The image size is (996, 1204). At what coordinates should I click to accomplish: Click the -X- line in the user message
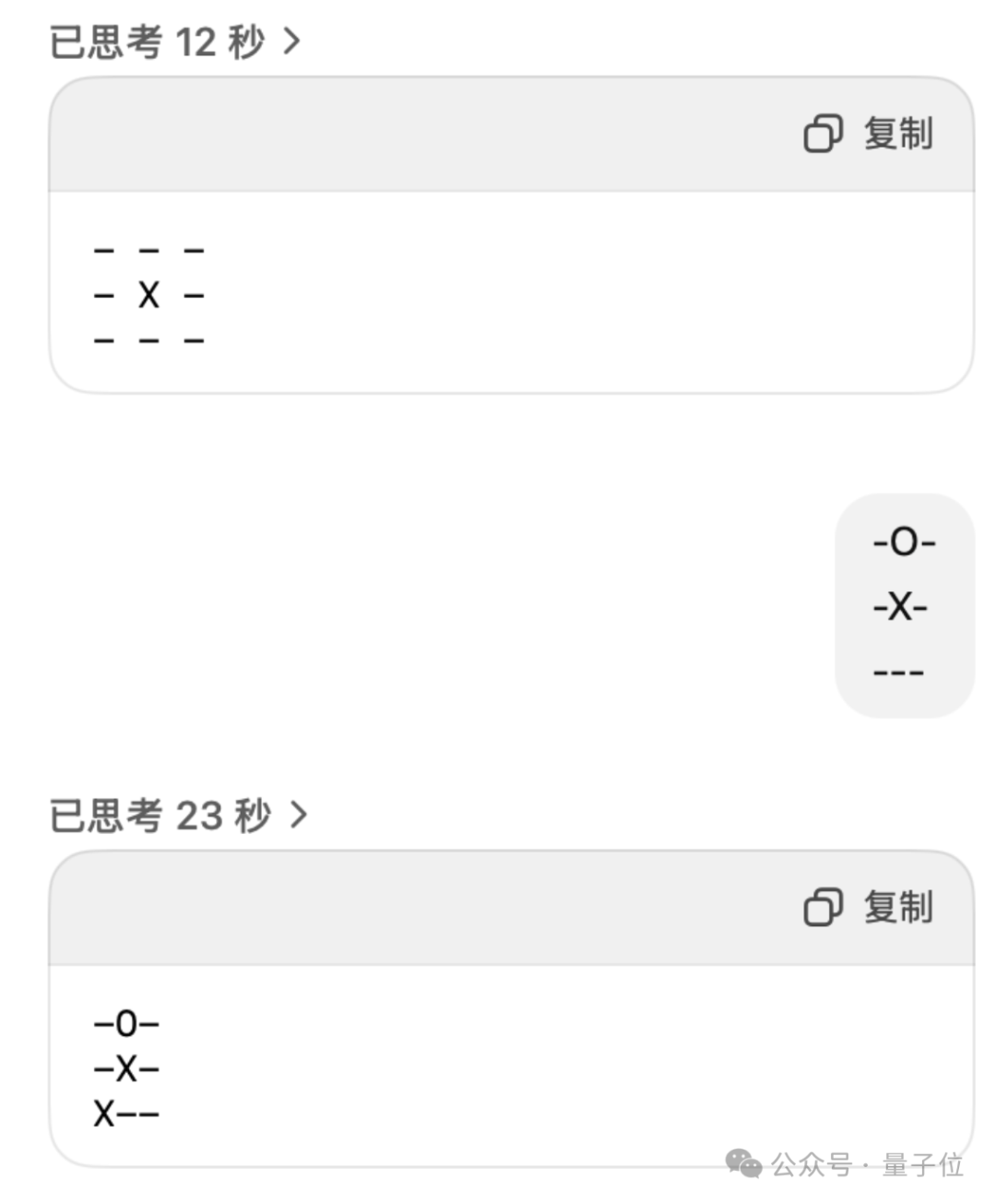pos(900,606)
